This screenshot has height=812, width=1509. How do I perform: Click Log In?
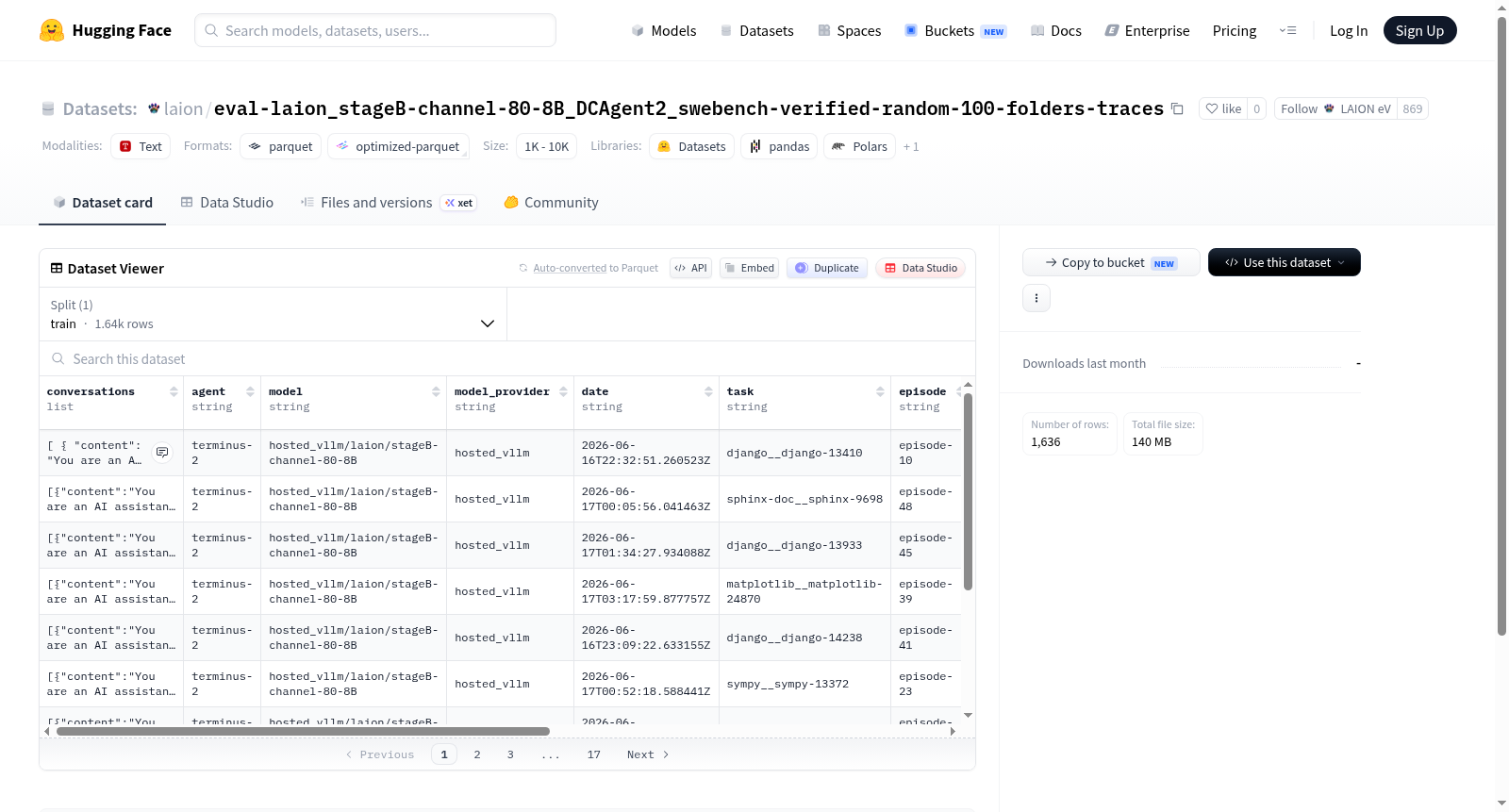click(1349, 30)
